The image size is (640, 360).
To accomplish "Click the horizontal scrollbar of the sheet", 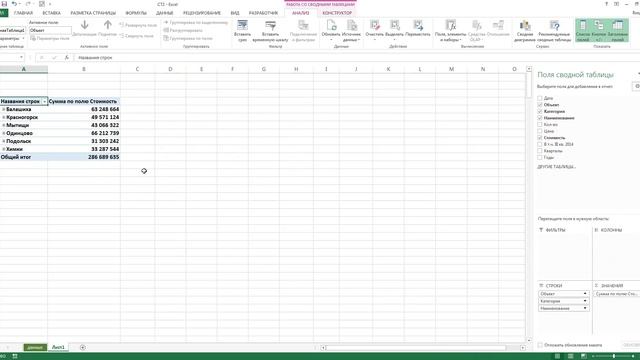I will point(415,348).
